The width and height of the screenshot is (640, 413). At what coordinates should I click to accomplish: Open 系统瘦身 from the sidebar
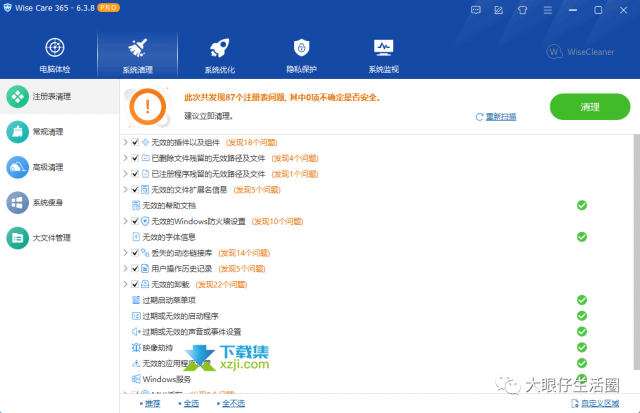point(60,202)
